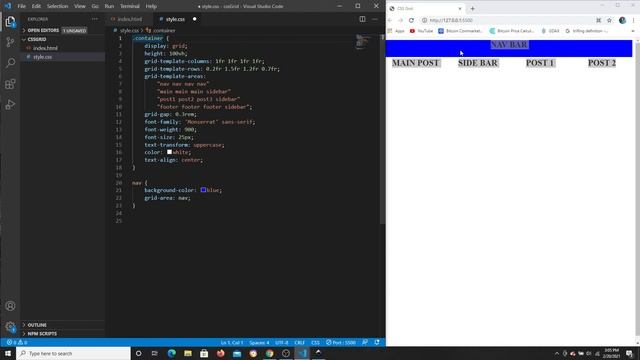Open Help menu in VS Code
Screen dimensions: 640x360
coord(151,6)
